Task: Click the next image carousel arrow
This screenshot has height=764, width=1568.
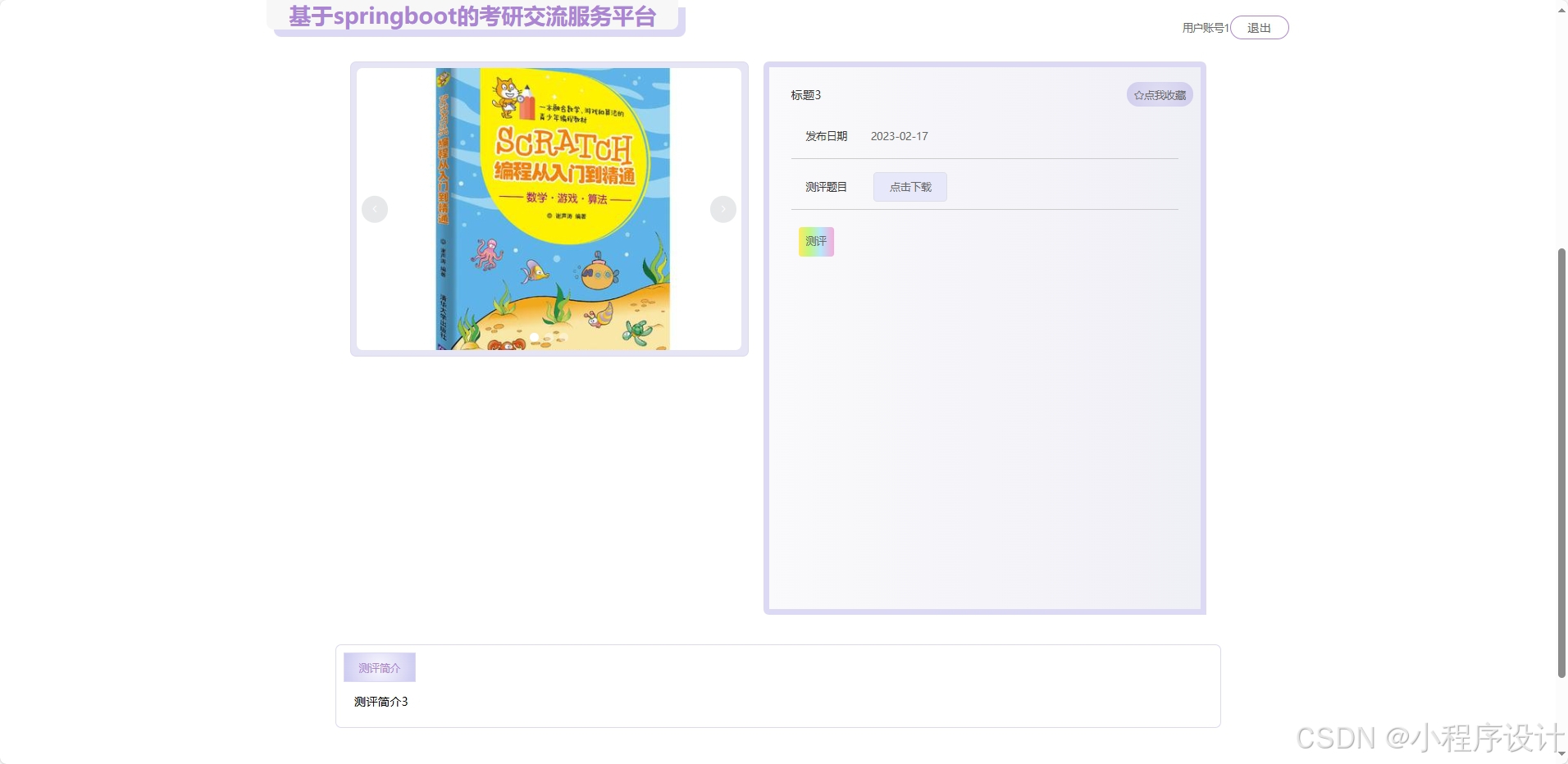Action: 723,209
